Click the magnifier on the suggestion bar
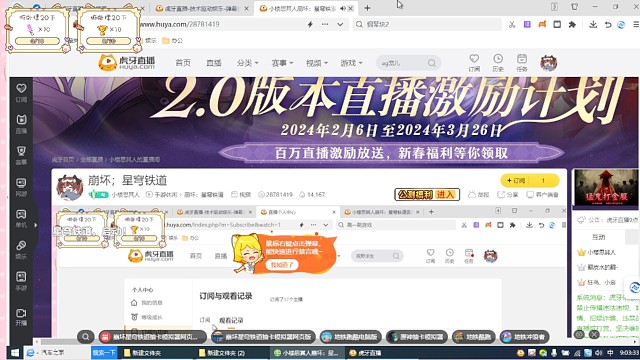 click(85, 337)
